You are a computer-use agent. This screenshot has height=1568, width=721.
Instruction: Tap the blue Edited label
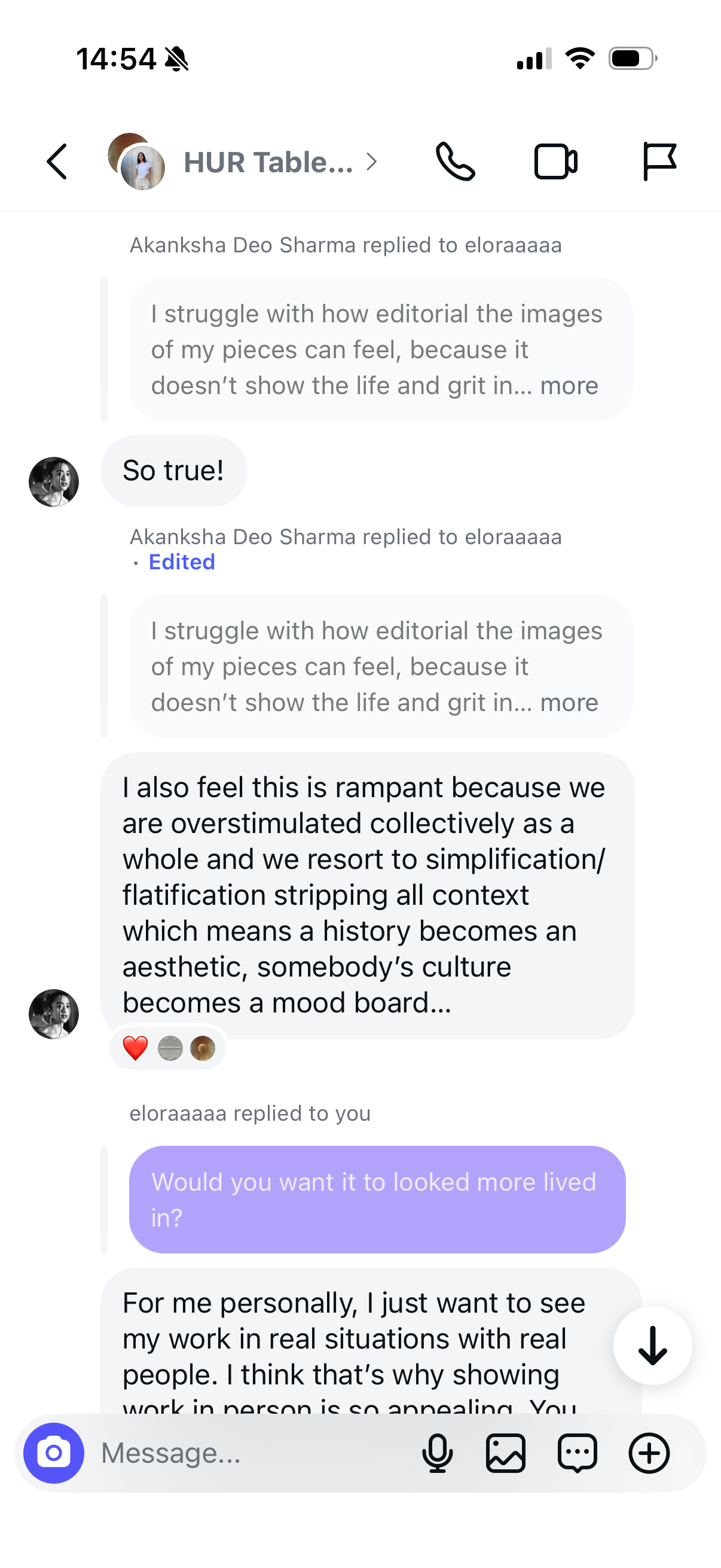click(x=181, y=562)
